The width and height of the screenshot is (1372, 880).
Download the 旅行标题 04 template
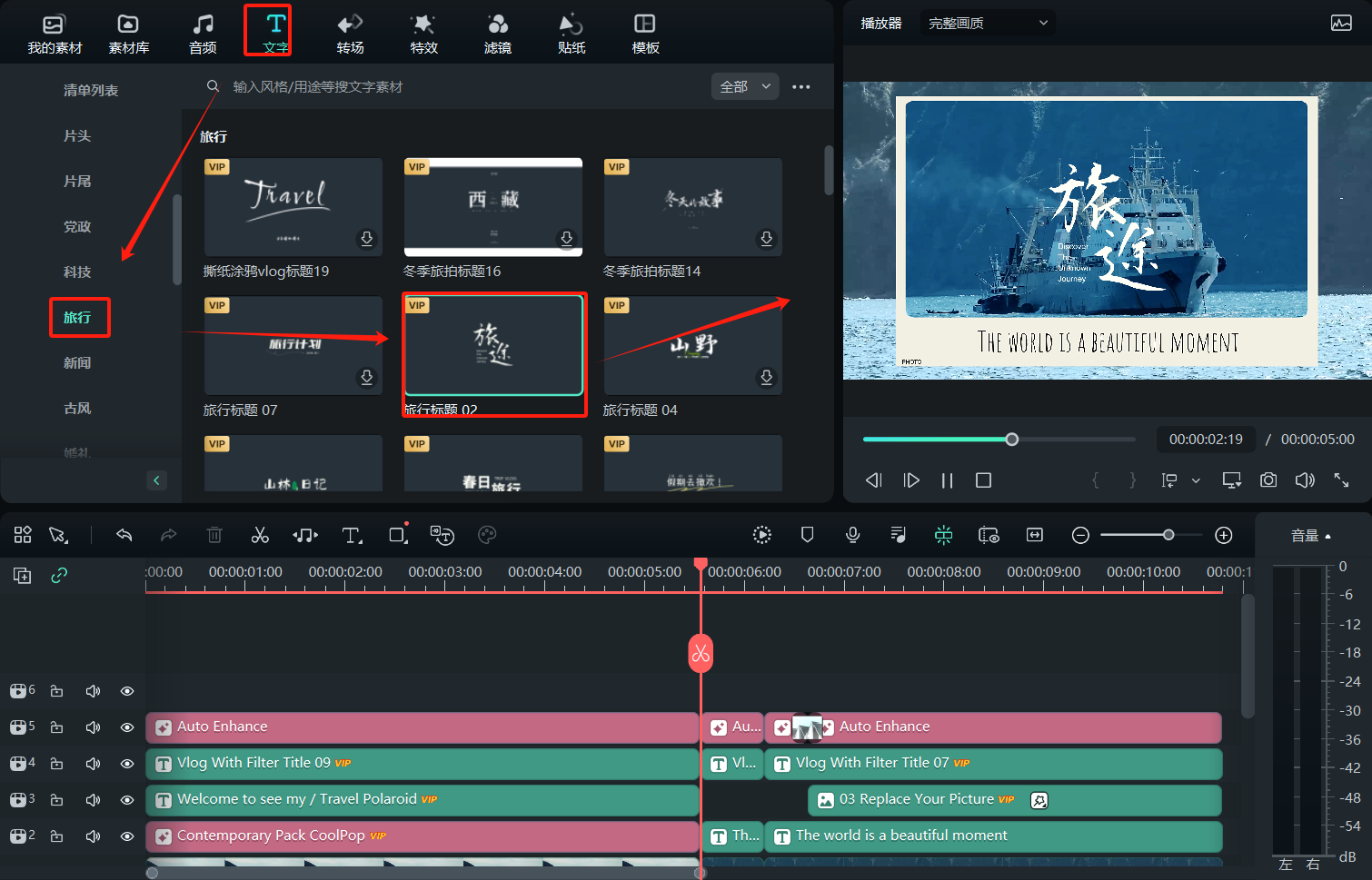(x=766, y=377)
